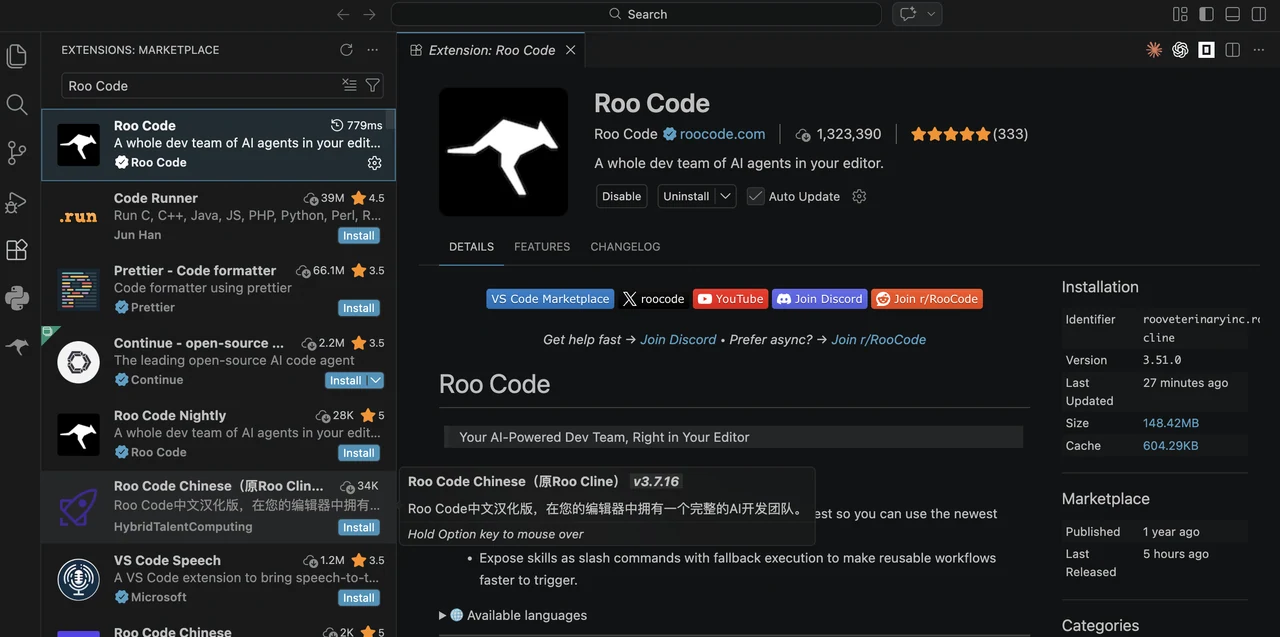
Task: Open Extensions view more actions menu
Action: point(373,50)
